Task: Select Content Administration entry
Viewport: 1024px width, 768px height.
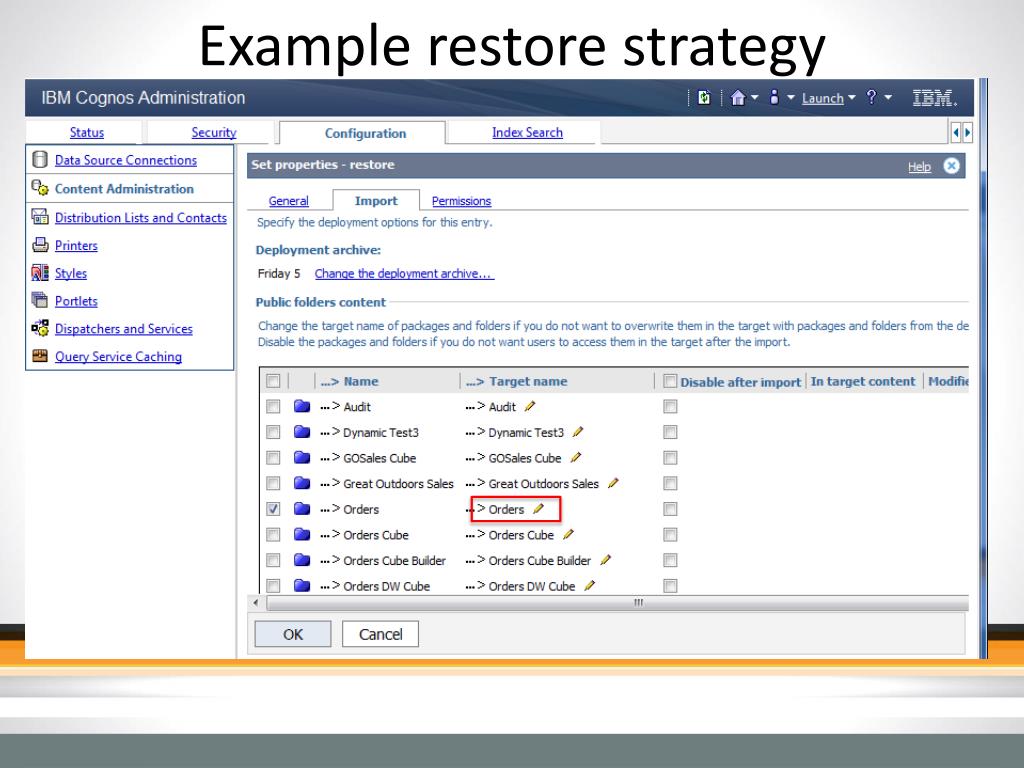Action: coord(124,189)
